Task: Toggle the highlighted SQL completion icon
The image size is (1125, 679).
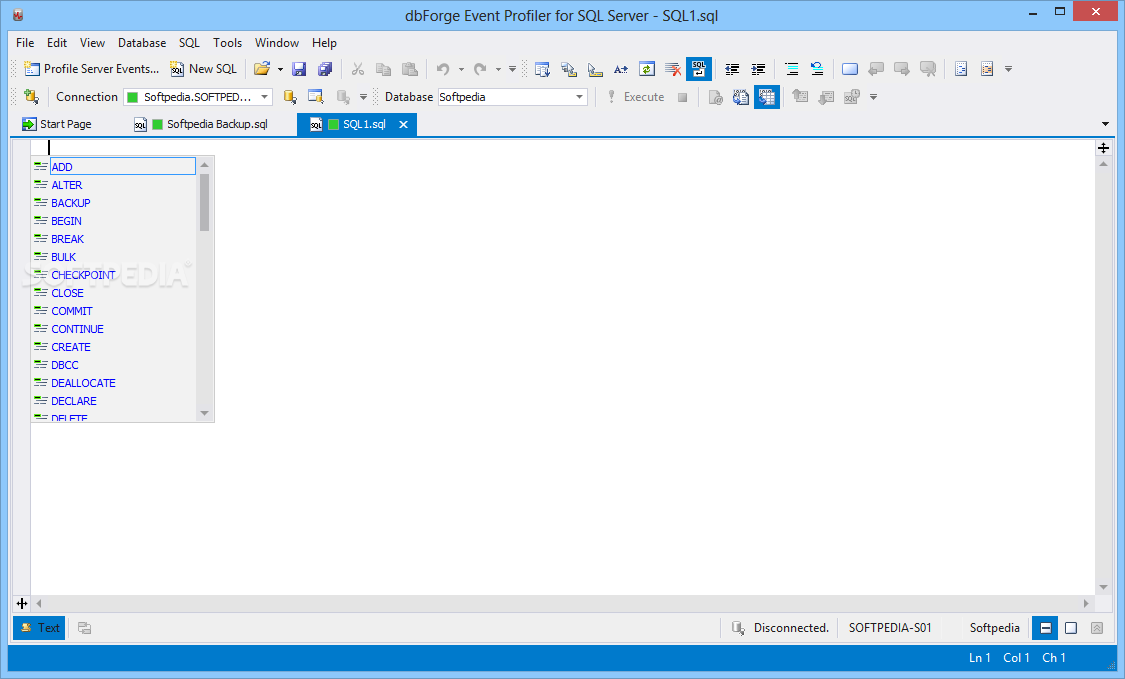Action: click(x=699, y=69)
